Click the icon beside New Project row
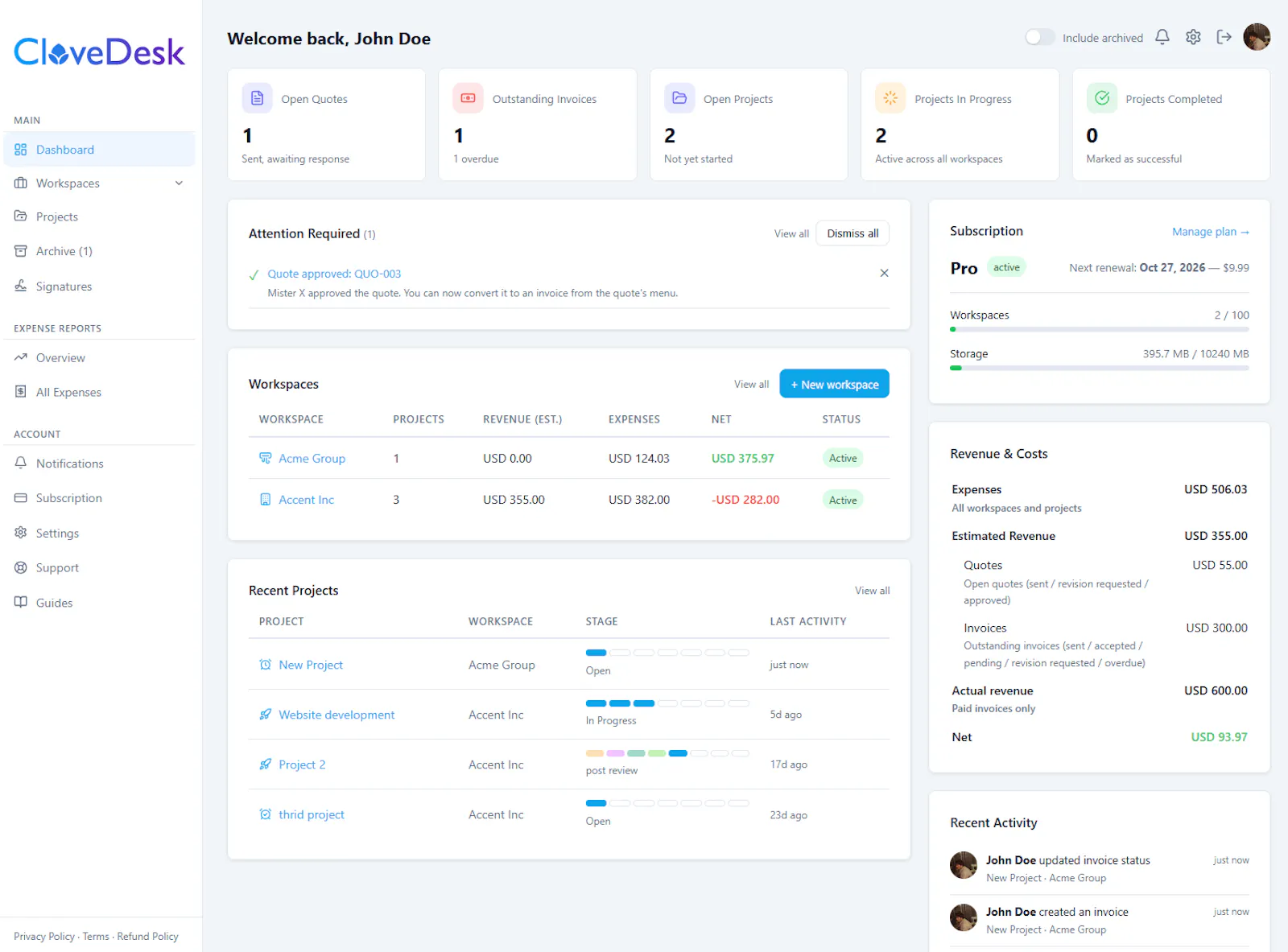 point(265,665)
